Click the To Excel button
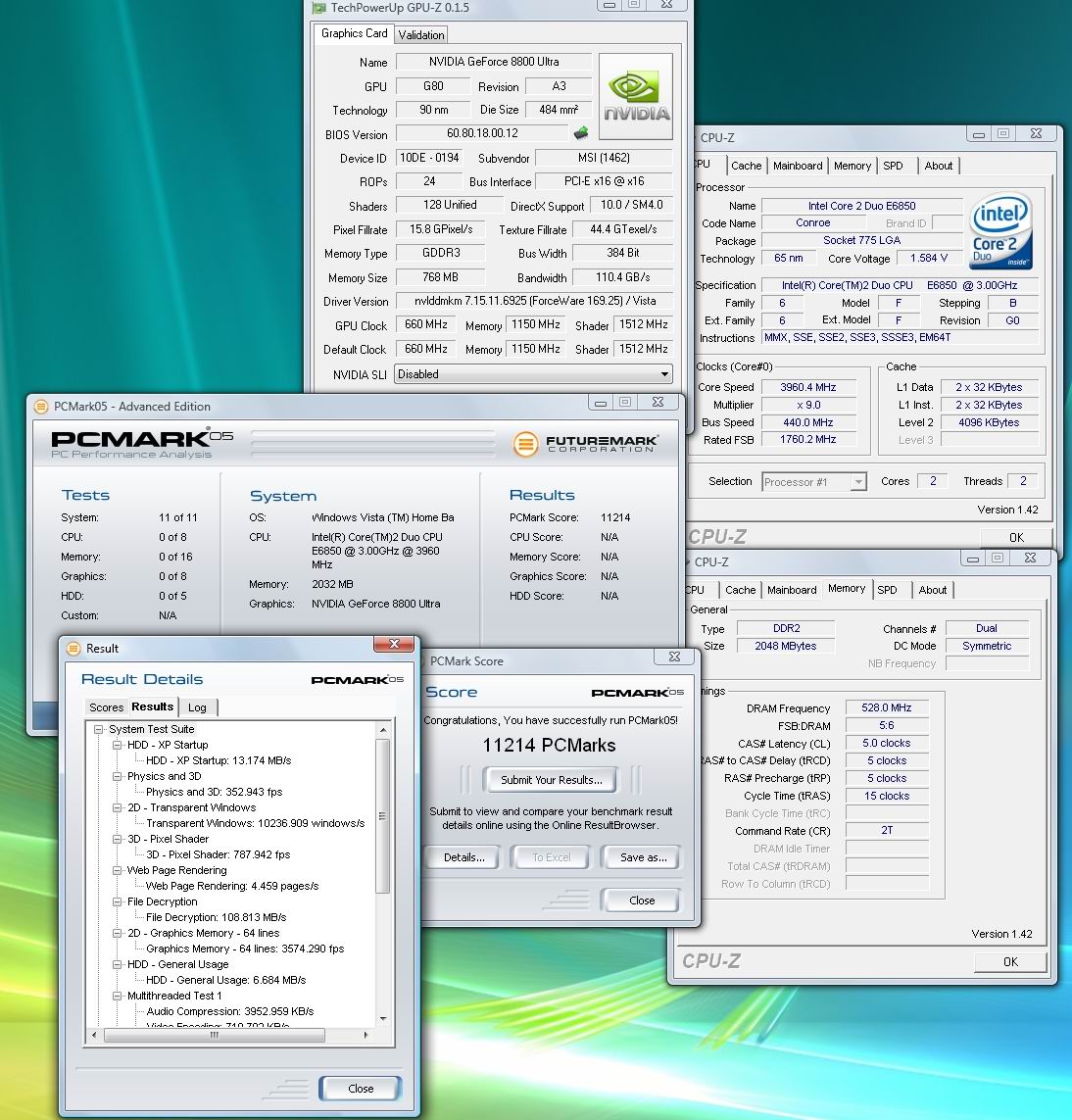Screen dimensions: 1072x1120 pos(552,857)
